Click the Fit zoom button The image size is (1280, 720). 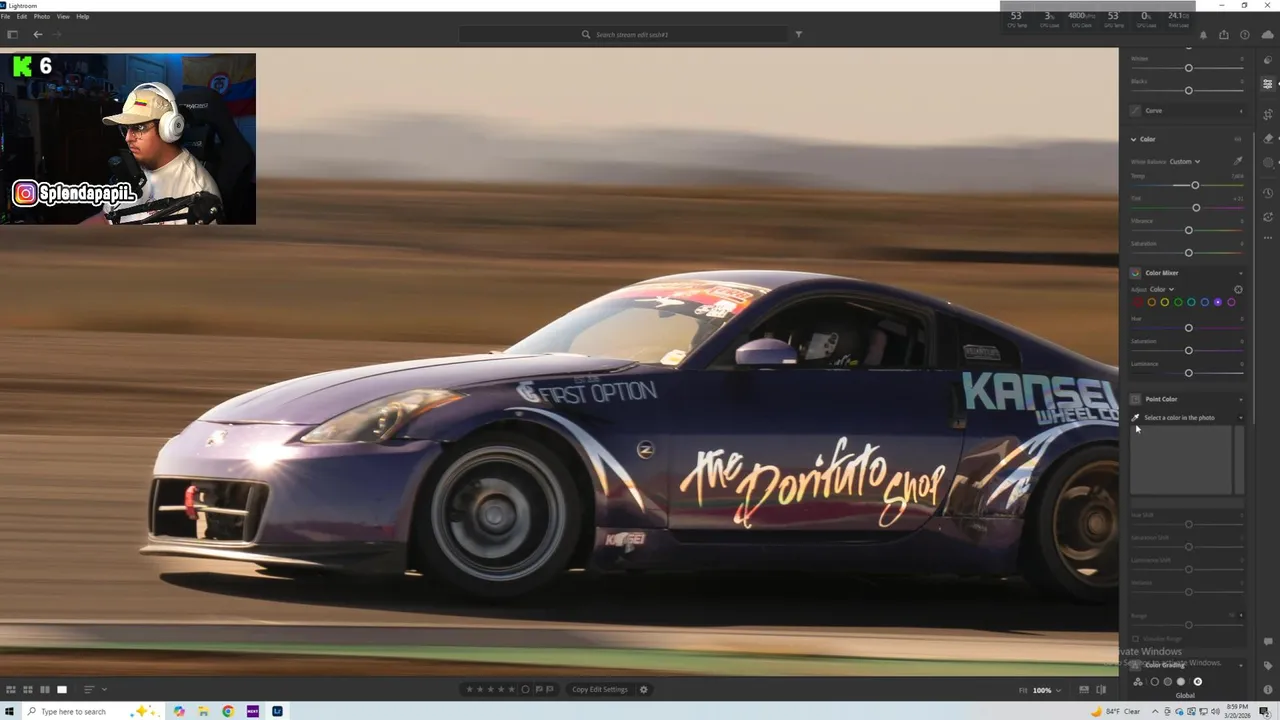(1023, 690)
